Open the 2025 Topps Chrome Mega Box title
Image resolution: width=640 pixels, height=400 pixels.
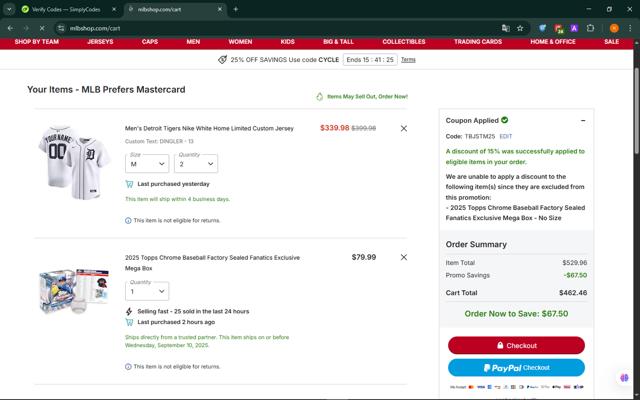[212, 263]
